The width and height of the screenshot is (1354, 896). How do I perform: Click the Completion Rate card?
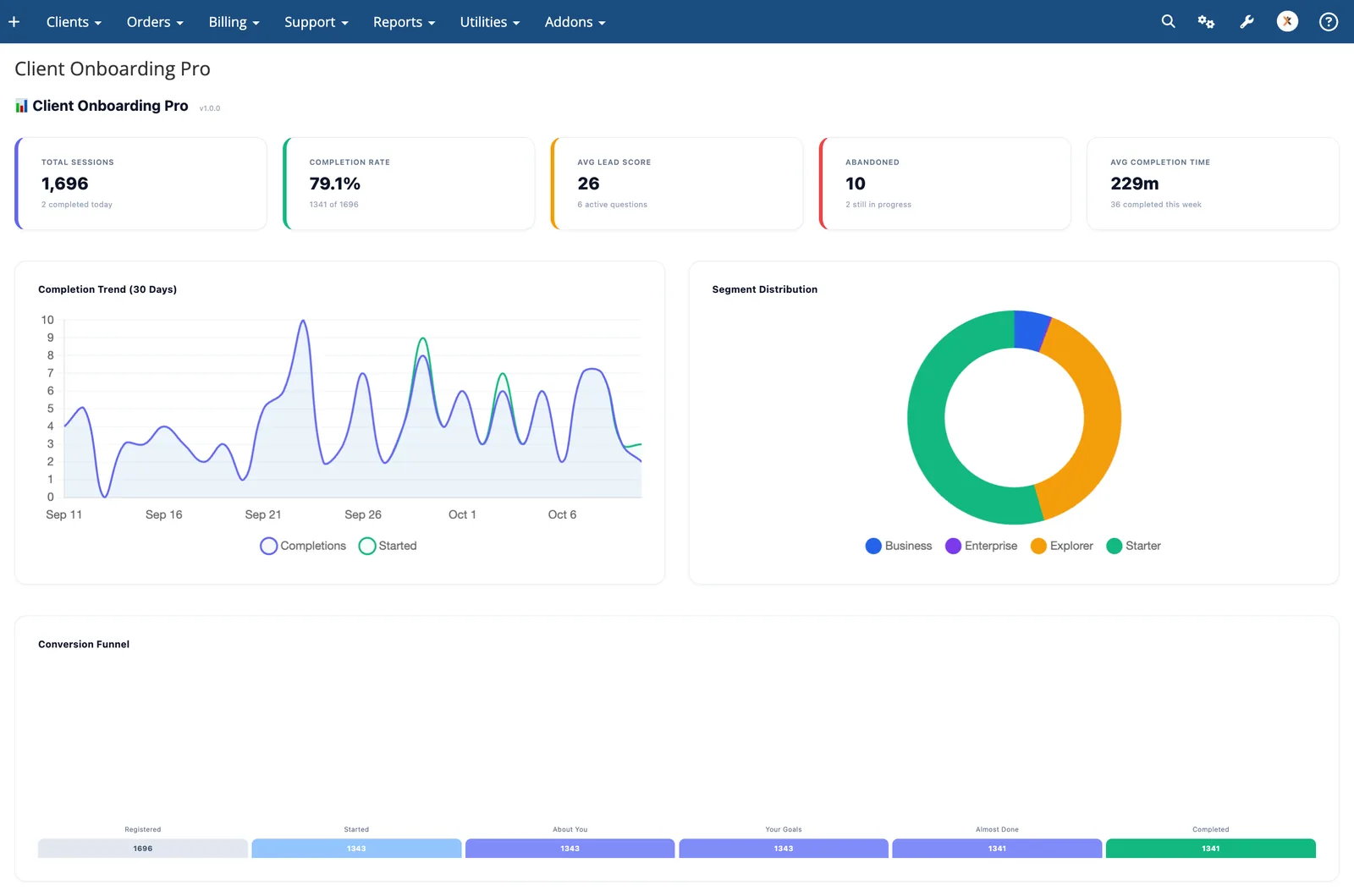(x=409, y=184)
